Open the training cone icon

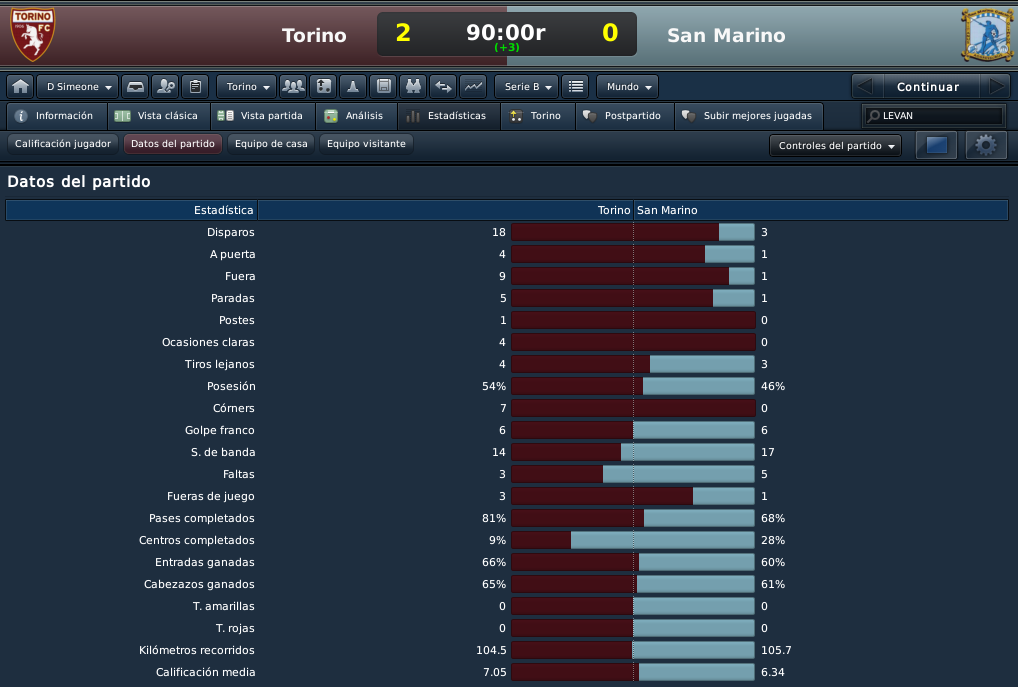(x=353, y=86)
